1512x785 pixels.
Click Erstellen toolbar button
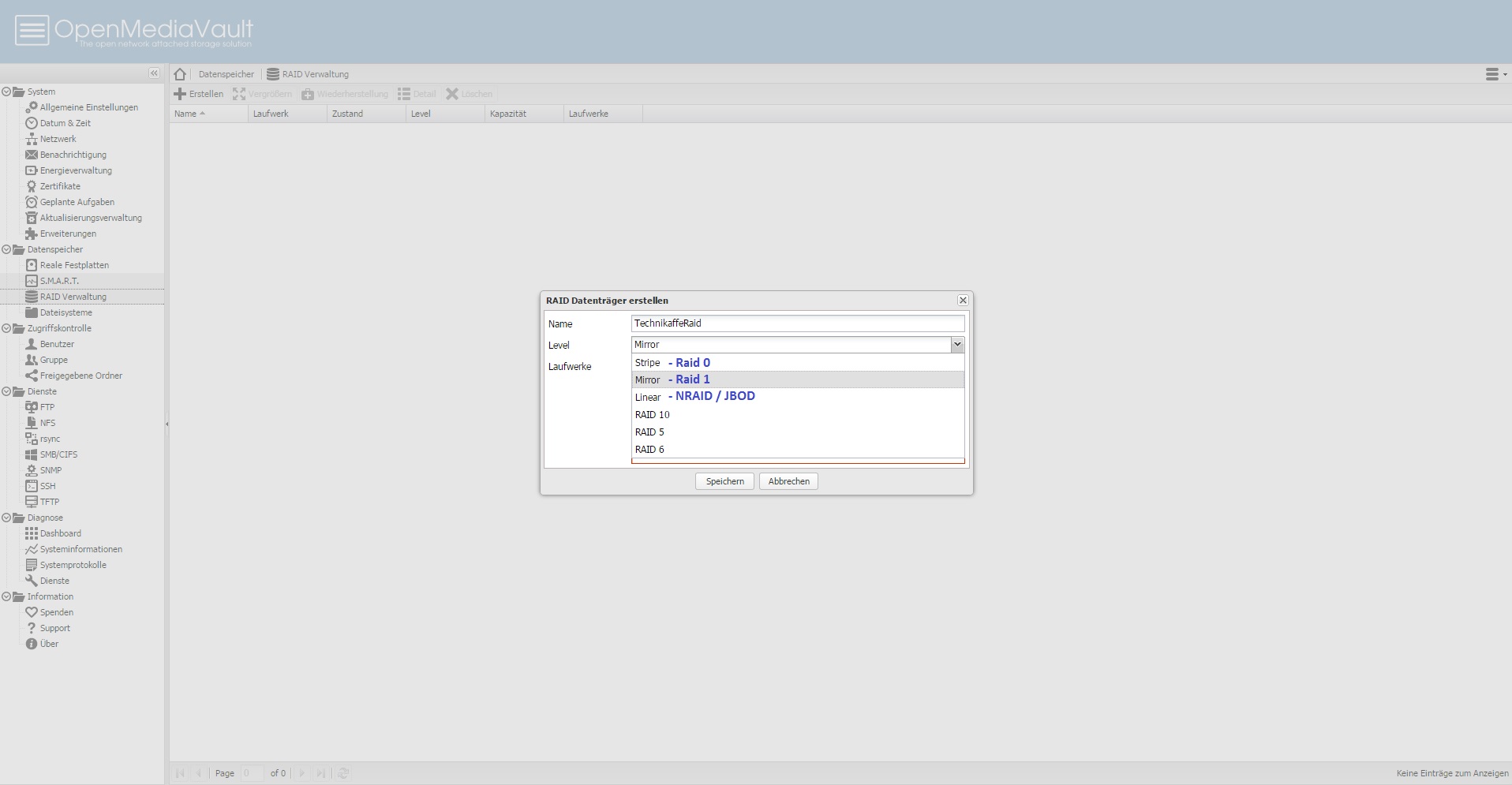[199, 94]
